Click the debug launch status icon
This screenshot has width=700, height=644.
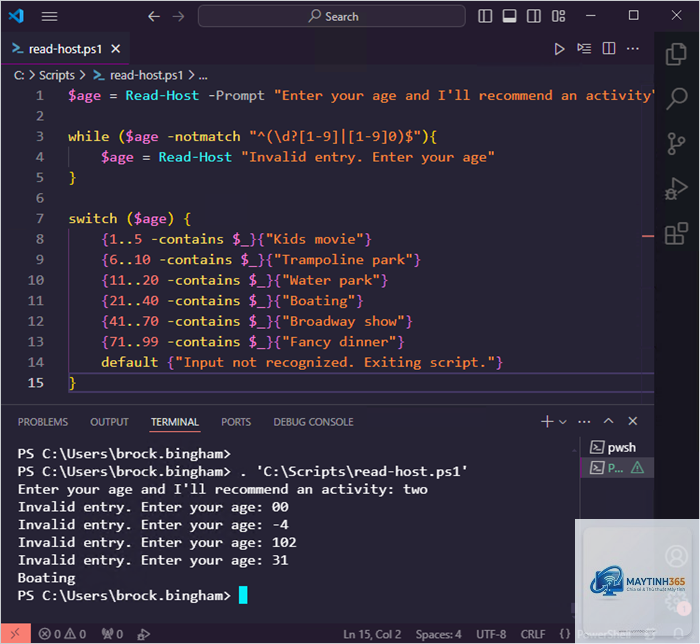(x=143, y=634)
